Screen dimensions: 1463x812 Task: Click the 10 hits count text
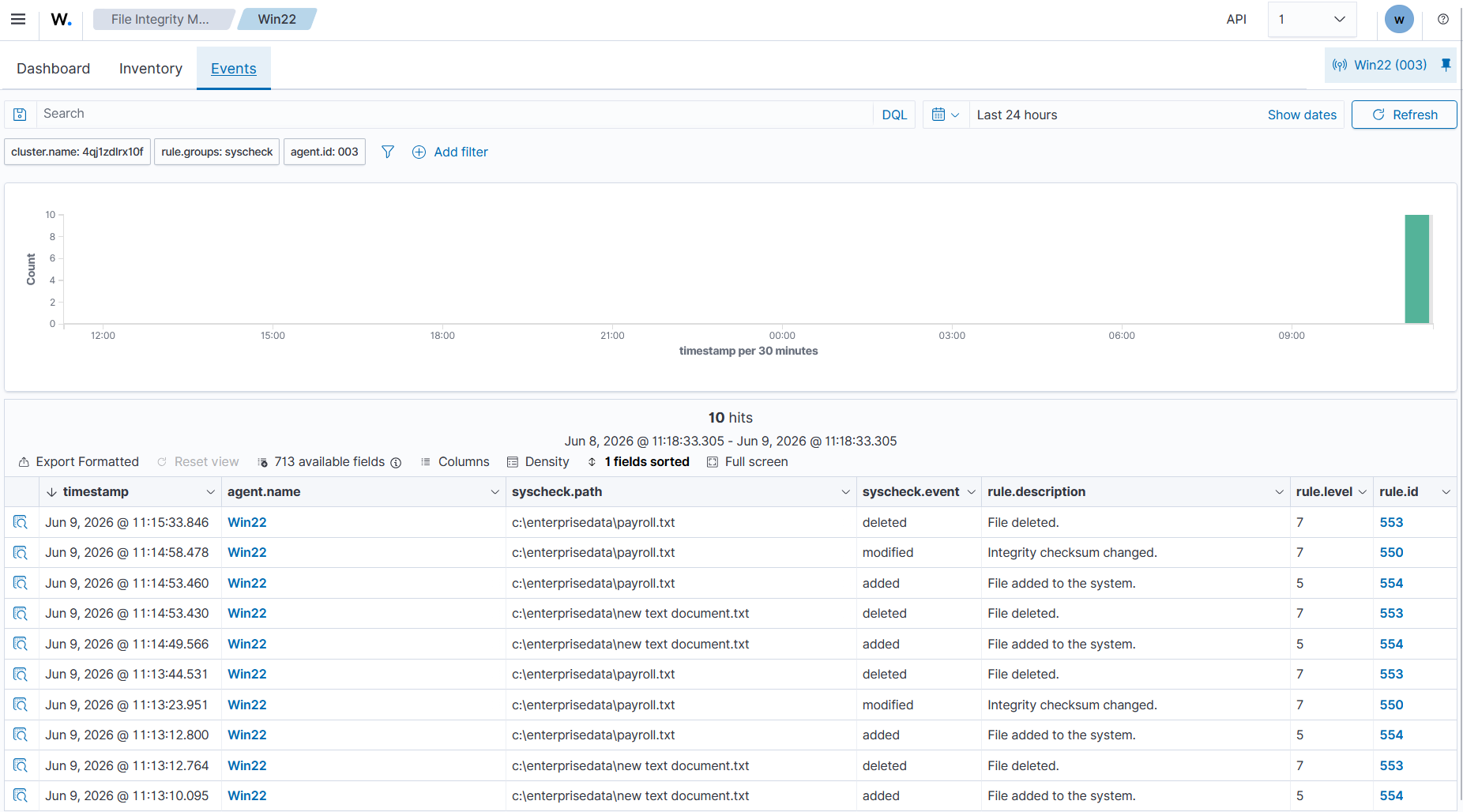pyautogui.click(x=731, y=418)
